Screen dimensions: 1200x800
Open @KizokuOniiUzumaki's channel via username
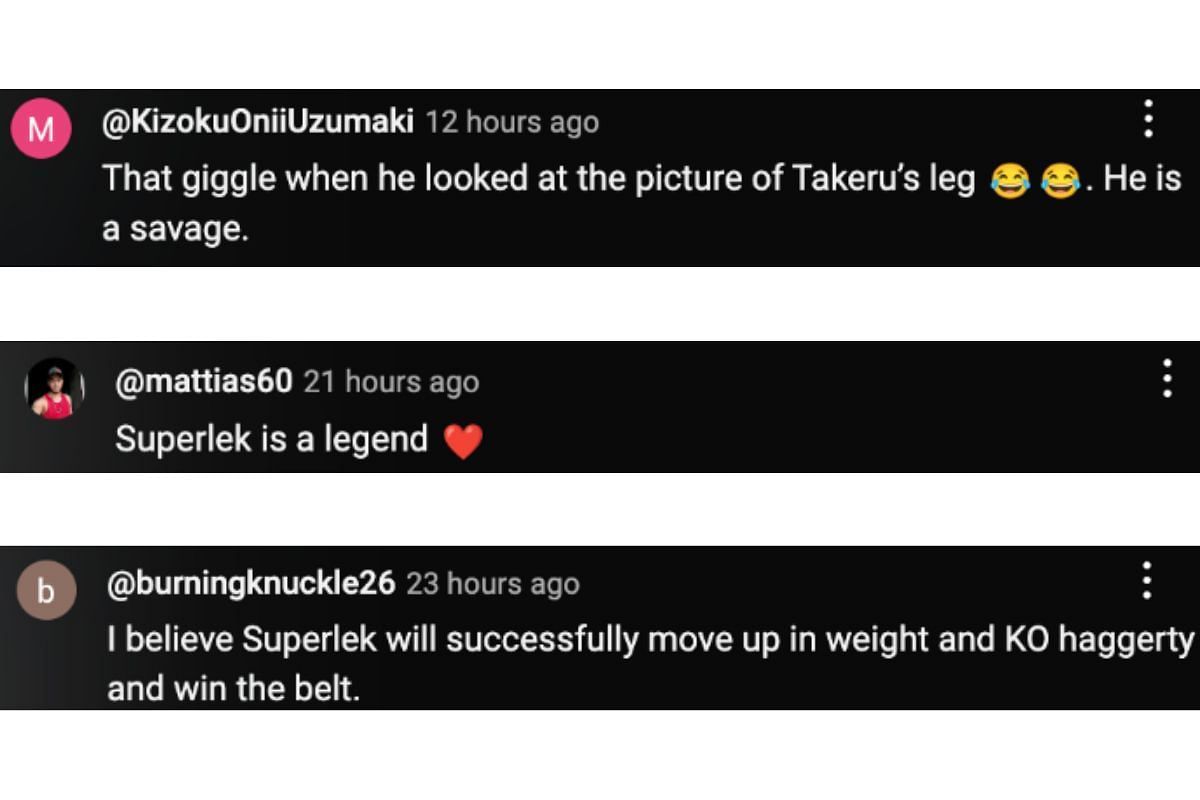pos(258,122)
